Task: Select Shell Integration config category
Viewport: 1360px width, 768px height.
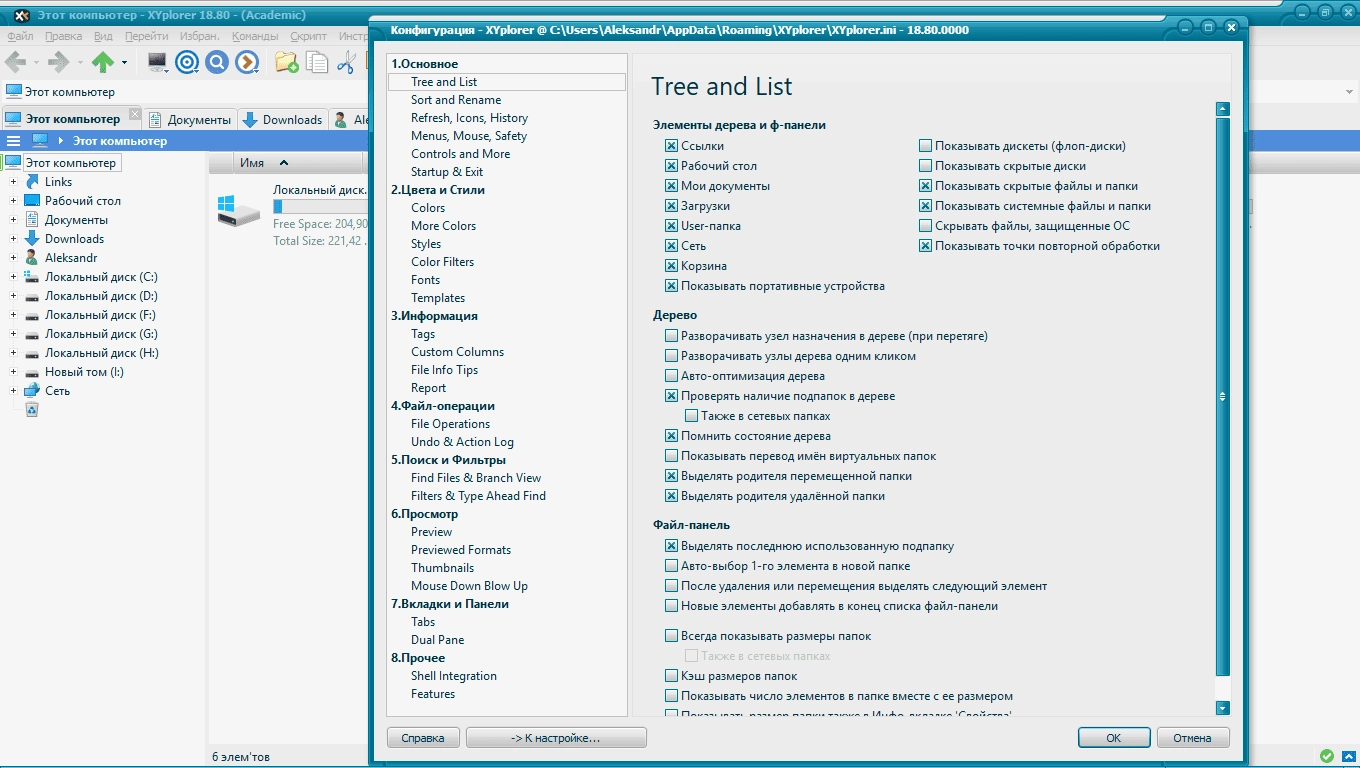Action: click(454, 676)
